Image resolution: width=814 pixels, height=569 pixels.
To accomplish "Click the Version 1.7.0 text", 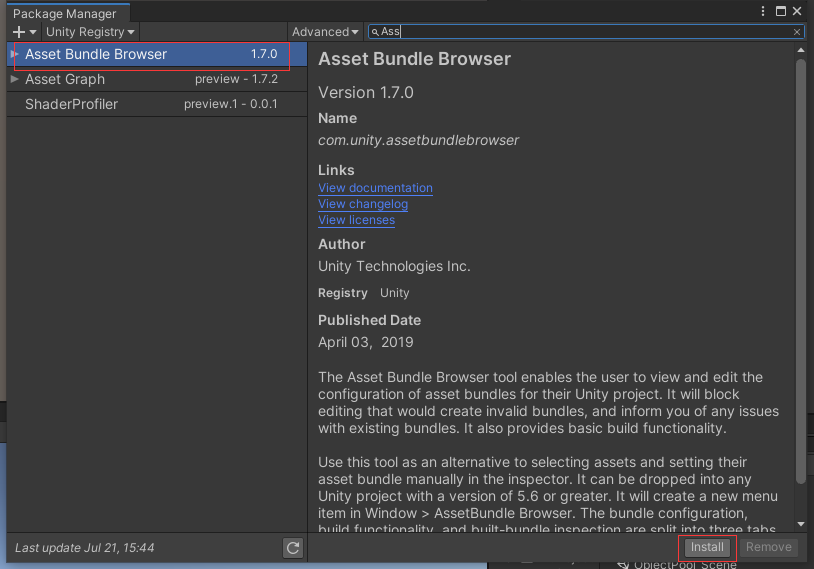I will (x=366, y=92).
